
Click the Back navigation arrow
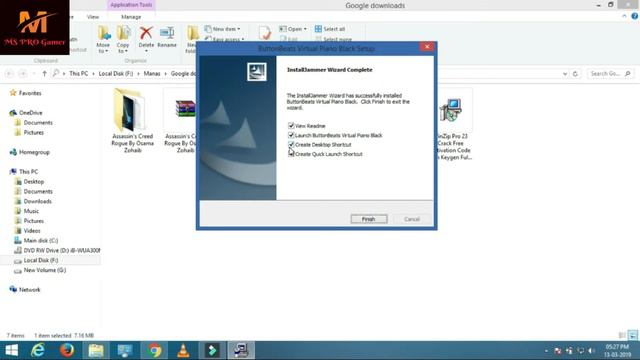point(9,73)
